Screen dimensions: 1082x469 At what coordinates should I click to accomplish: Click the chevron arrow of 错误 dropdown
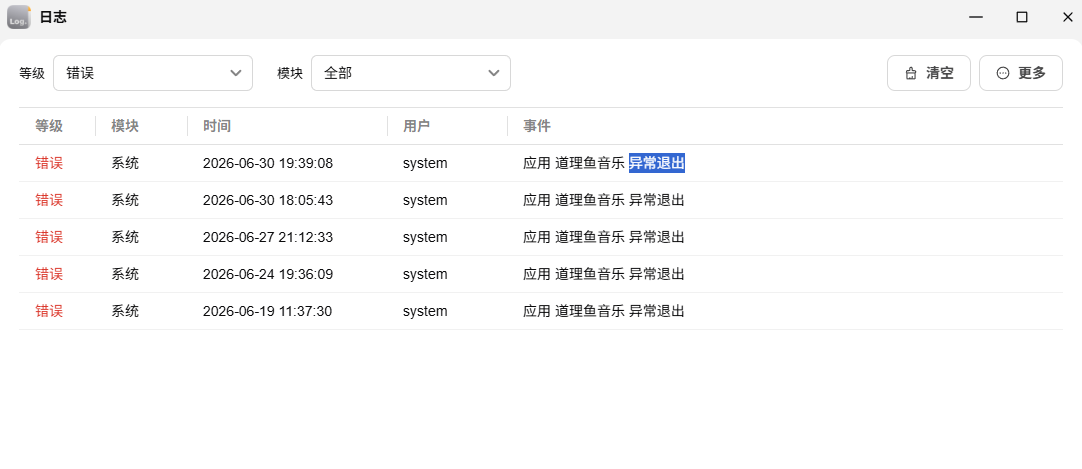(x=236, y=73)
